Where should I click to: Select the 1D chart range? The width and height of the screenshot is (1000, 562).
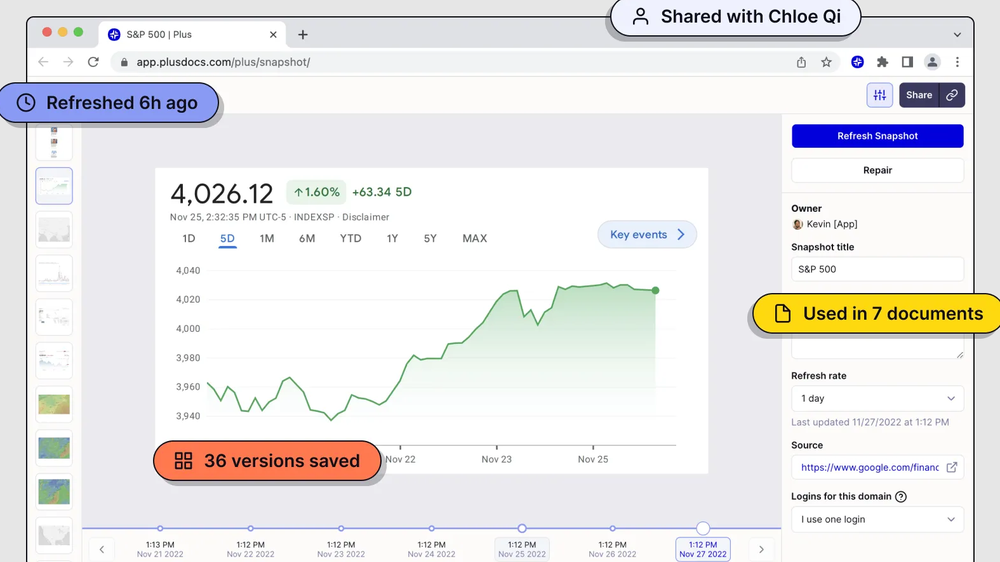click(189, 239)
